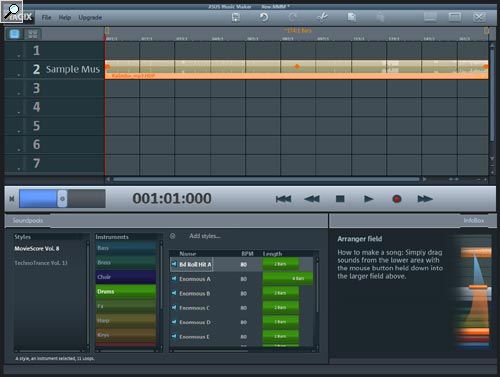Sort loops by BPM column header

click(x=247, y=254)
